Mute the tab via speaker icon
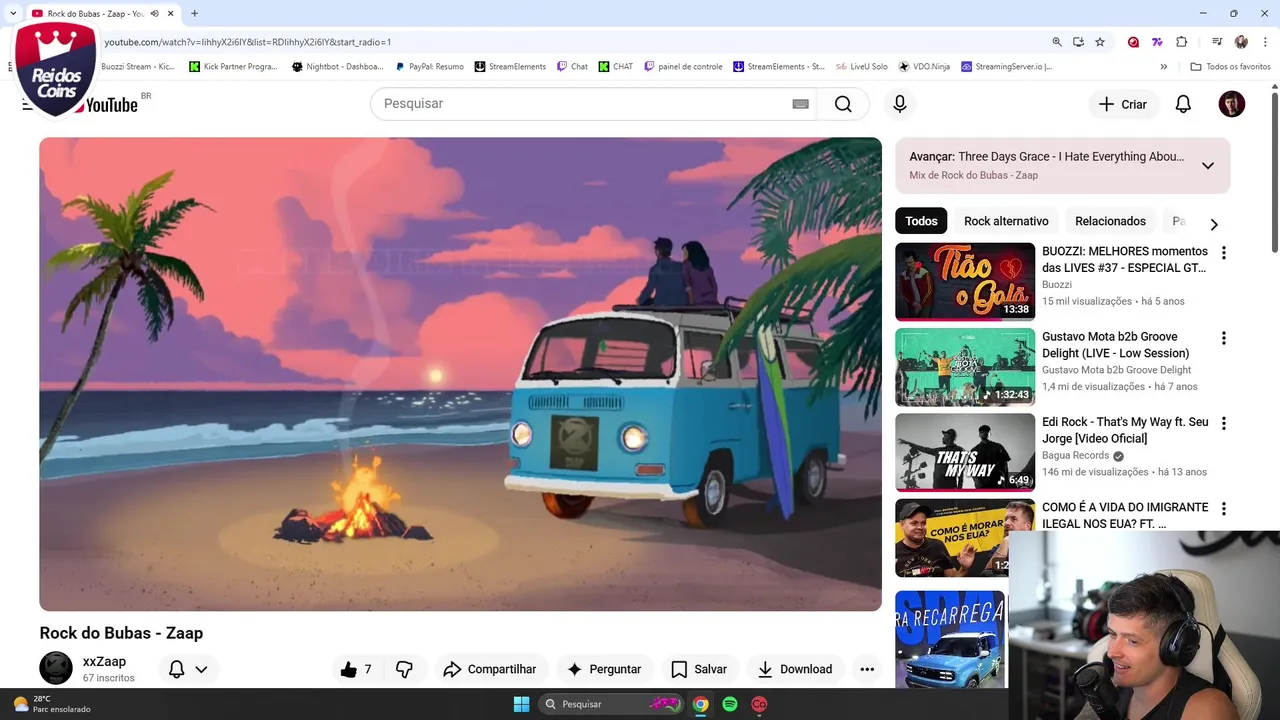The image size is (1280, 720). point(154,13)
